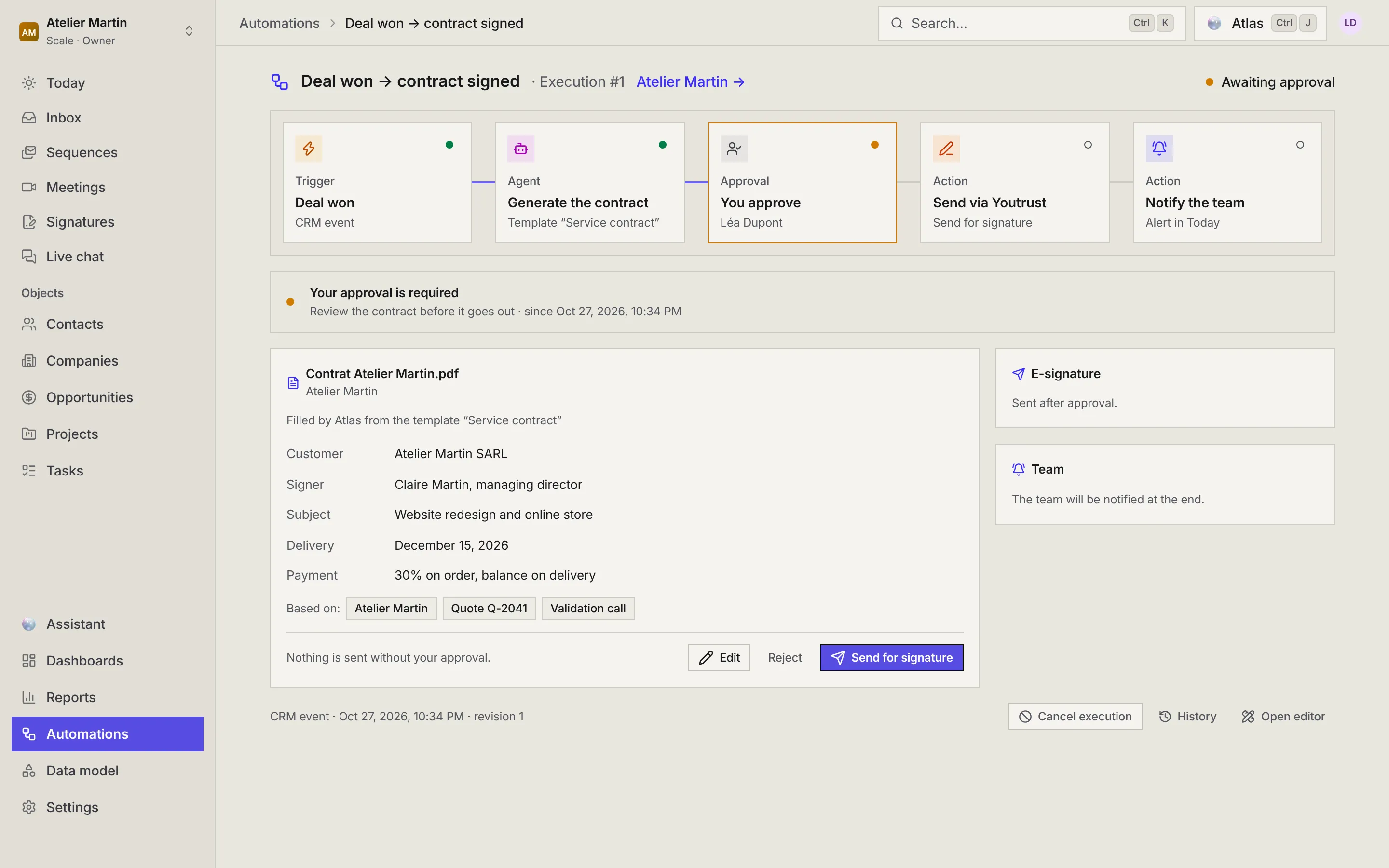Screen dimensions: 1389x868
Task: Open the Atlas assistant button
Action: (x=1260, y=23)
